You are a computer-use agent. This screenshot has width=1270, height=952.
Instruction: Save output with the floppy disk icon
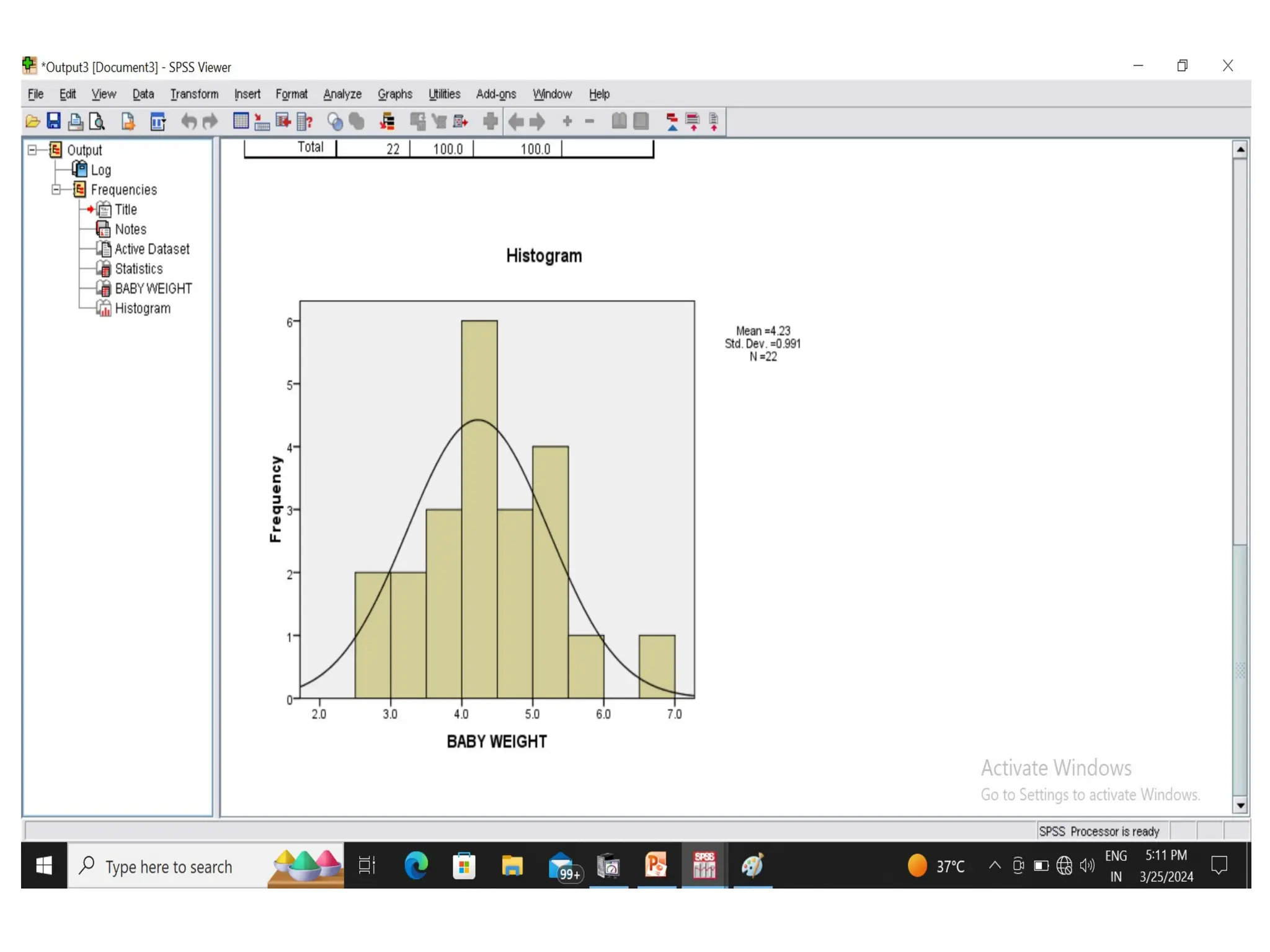pos(54,121)
